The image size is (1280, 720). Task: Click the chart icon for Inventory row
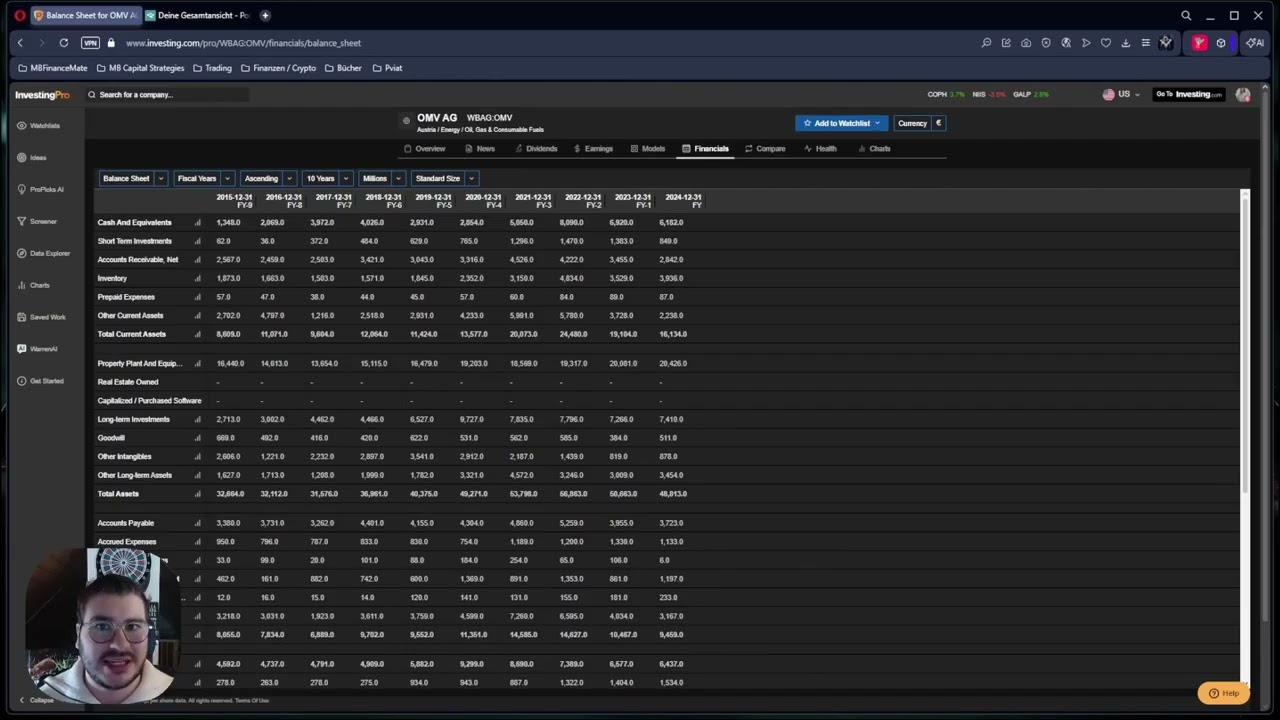pos(197,279)
